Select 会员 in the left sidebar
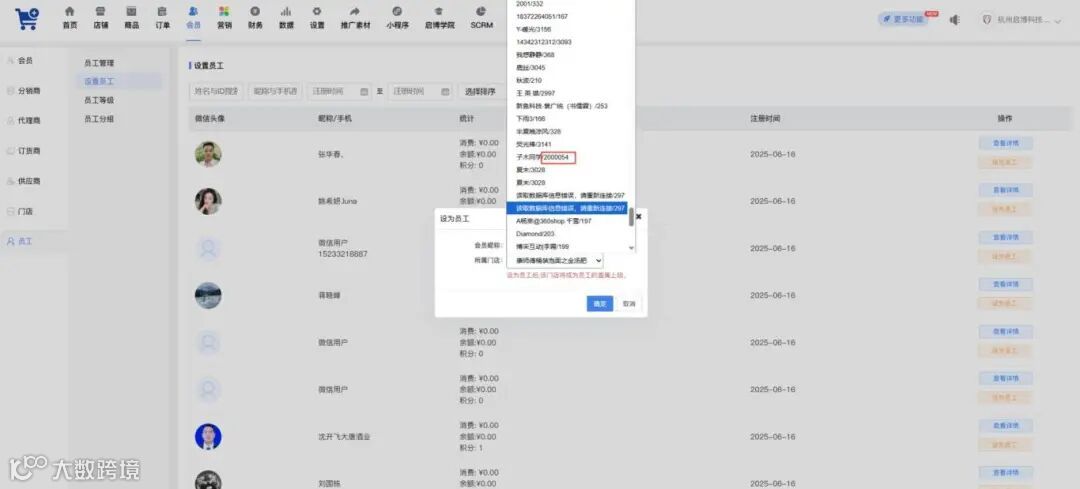1080x489 pixels. click(25, 61)
